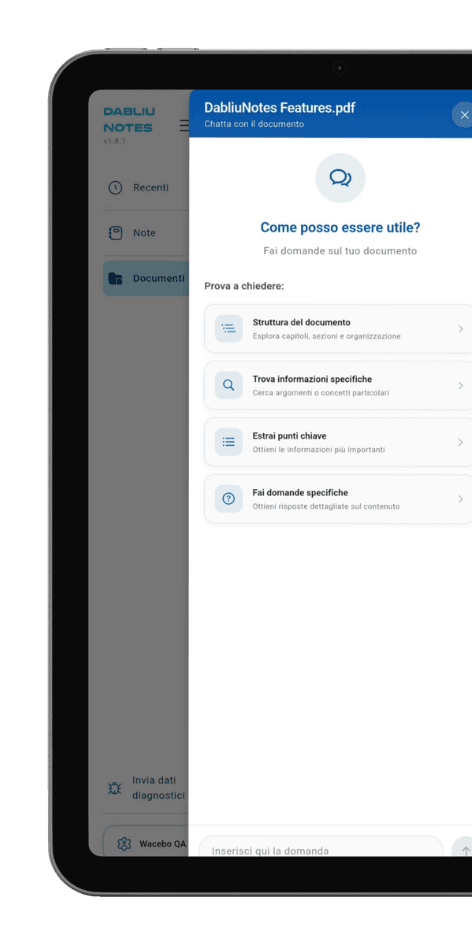Click the Note notebook icon
The width and height of the screenshot is (472, 945).
(x=115, y=233)
